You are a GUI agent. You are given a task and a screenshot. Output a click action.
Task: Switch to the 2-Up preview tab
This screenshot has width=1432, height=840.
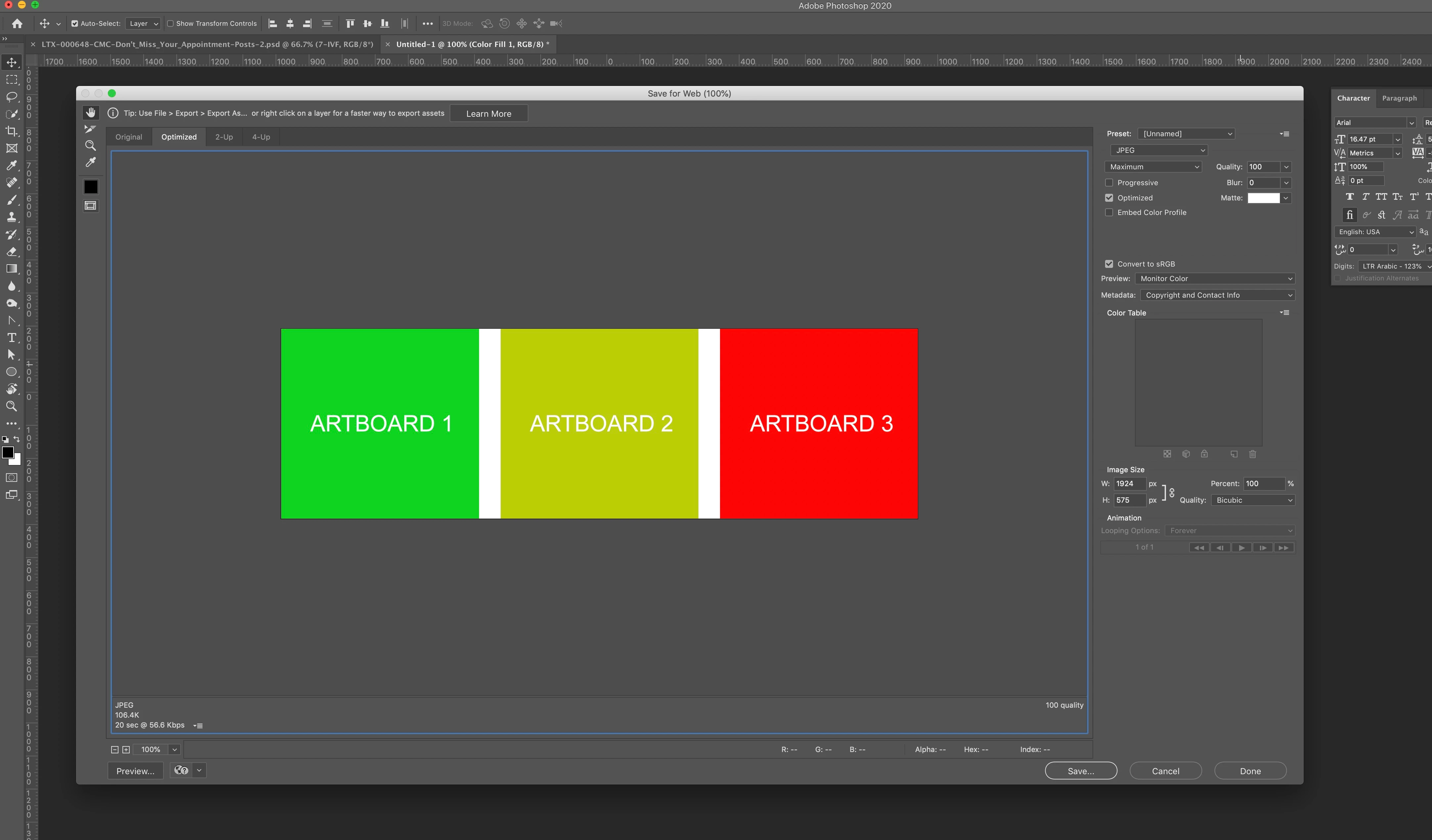click(x=224, y=137)
